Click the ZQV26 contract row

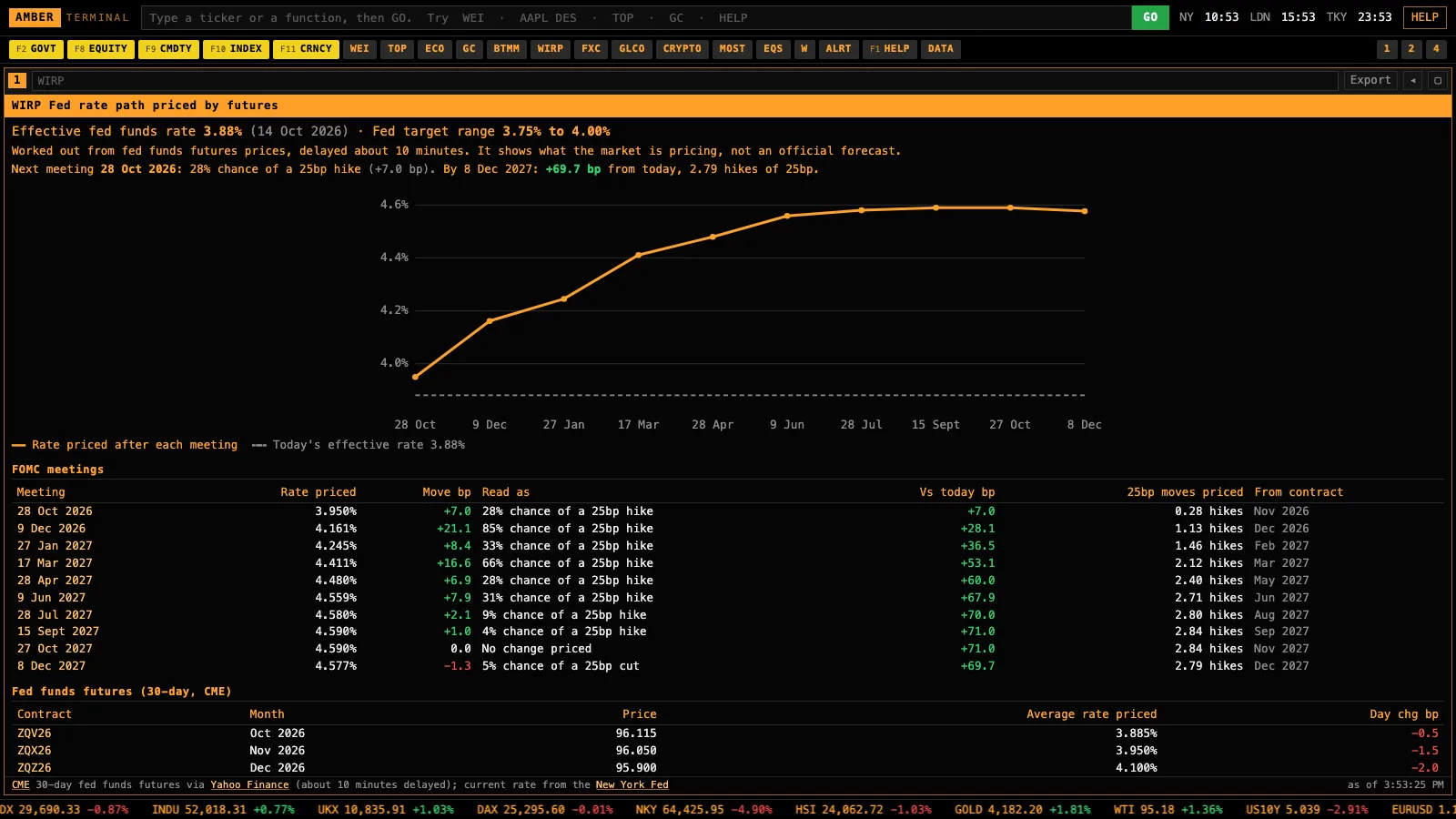click(x=728, y=733)
